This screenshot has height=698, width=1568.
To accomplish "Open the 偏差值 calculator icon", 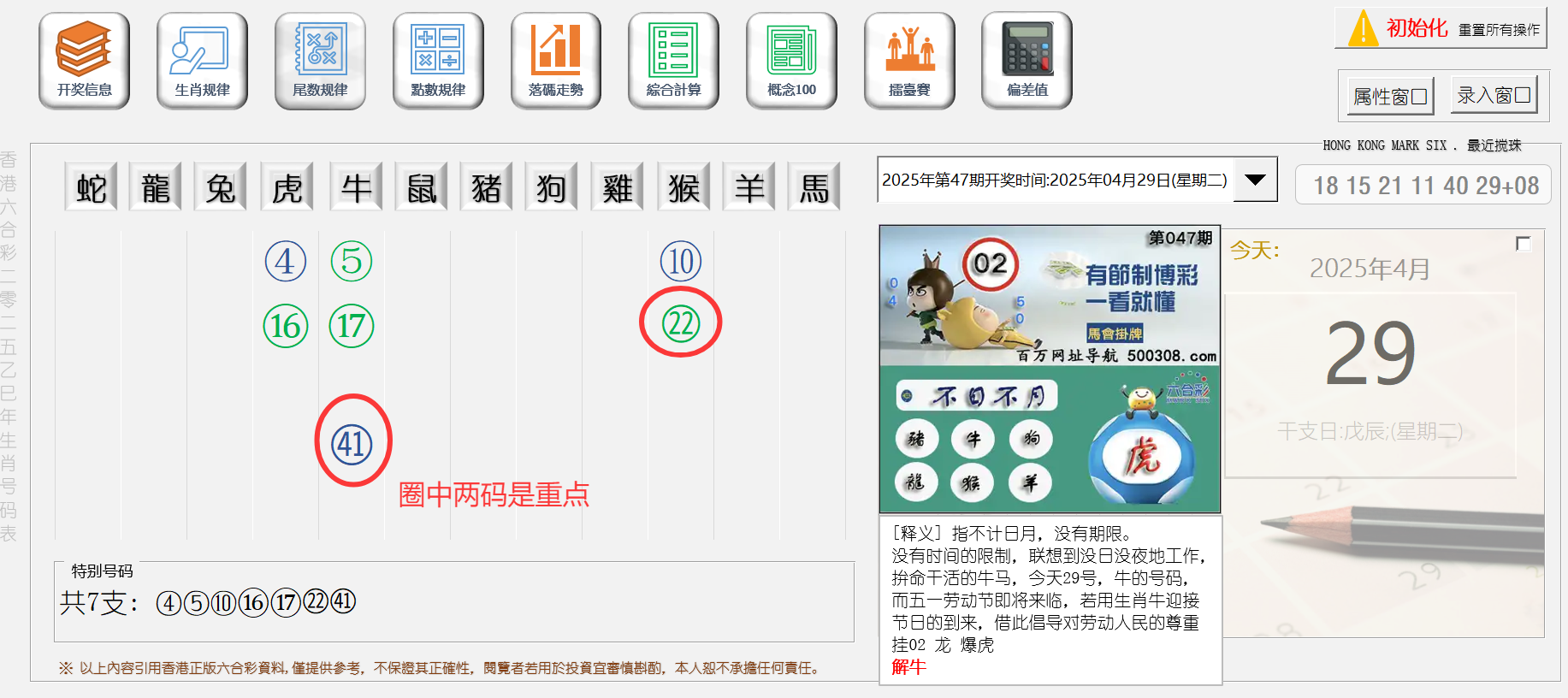I will click(x=1027, y=60).
